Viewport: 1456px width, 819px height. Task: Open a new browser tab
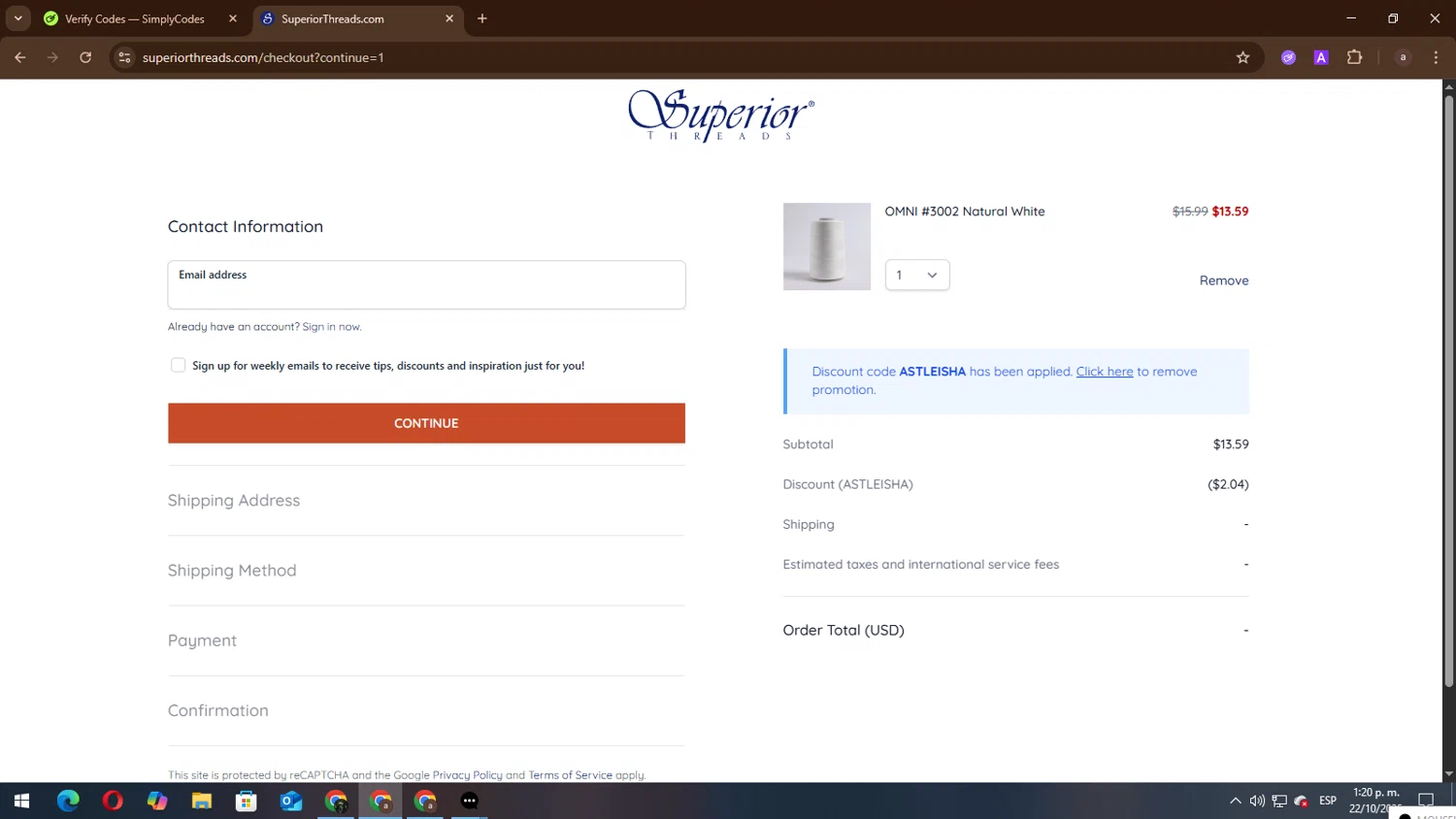pyautogui.click(x=482, y=18)
